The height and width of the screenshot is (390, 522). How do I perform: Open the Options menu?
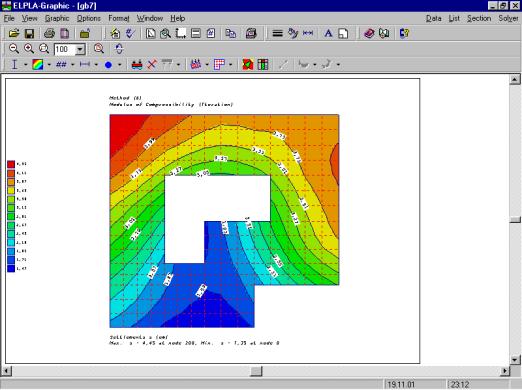click(x=89, y=18)
